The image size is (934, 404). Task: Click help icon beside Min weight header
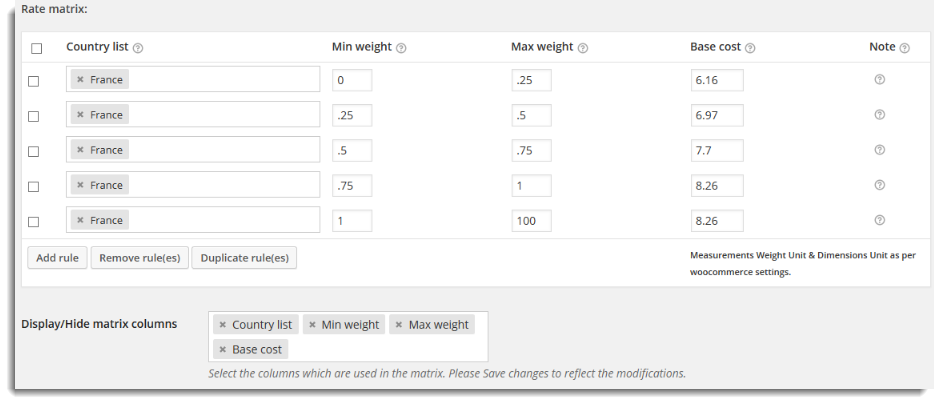tap(401, 48)
